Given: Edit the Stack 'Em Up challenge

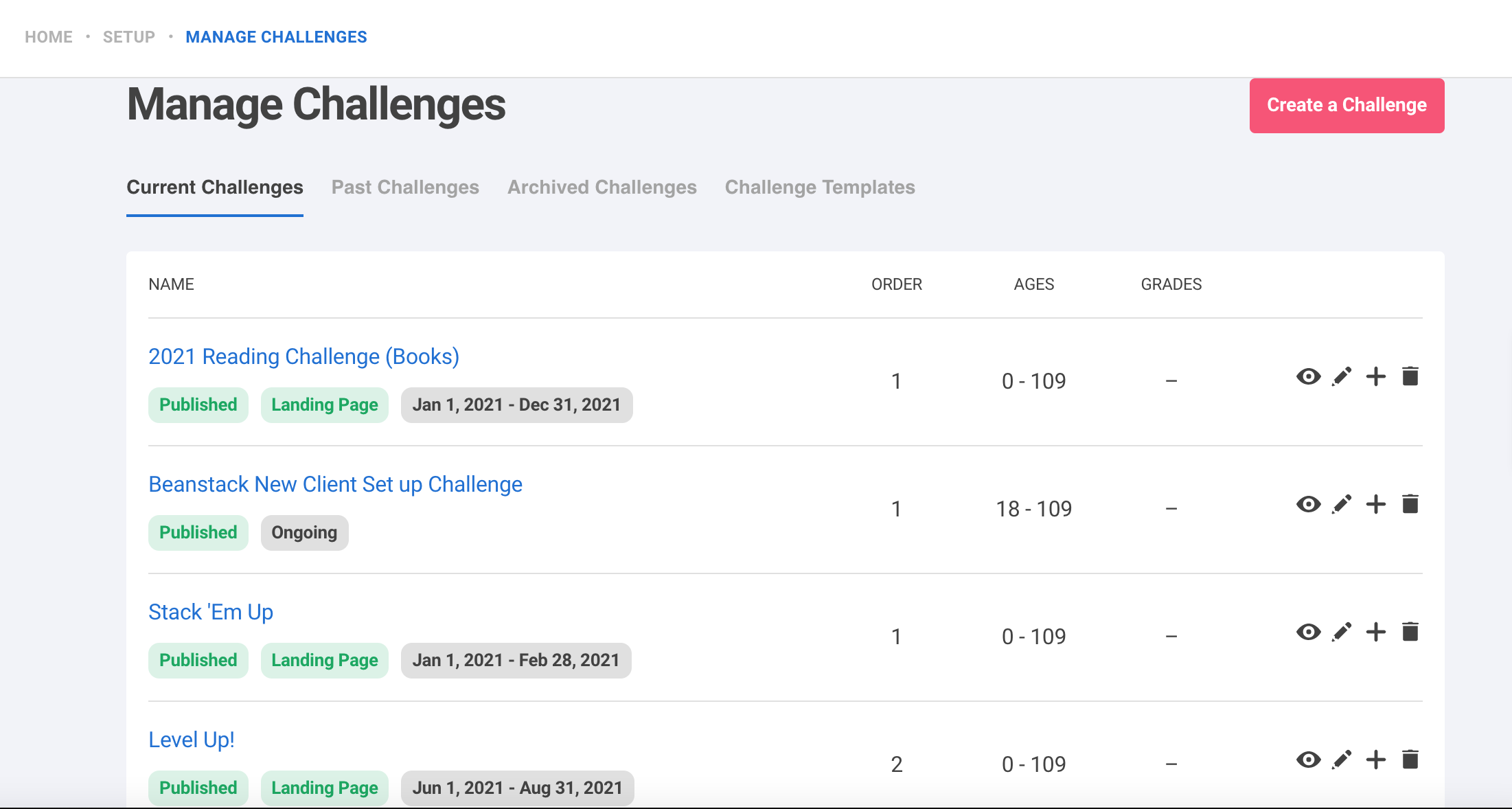Looking at the screenshot, I should point(1342,632).
